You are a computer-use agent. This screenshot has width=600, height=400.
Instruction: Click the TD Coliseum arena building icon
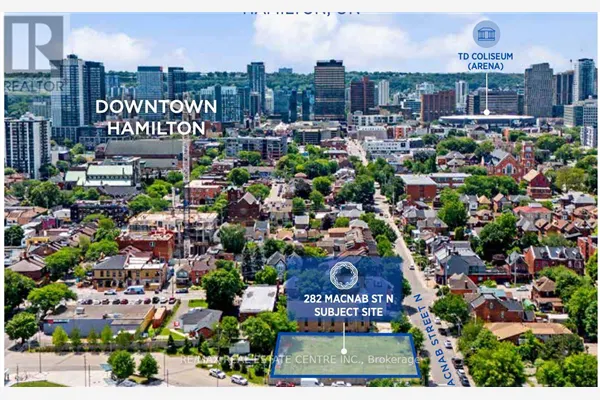[x=486, y=34]
